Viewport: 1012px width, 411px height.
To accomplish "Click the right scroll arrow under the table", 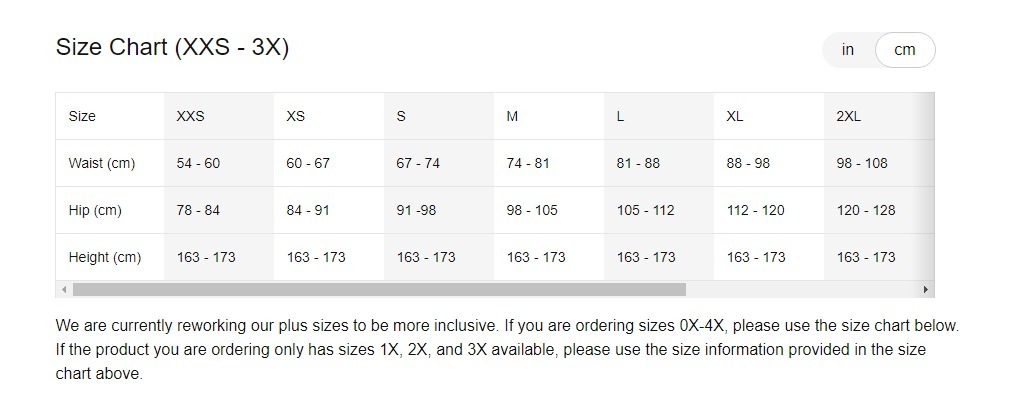I will [x=927, y=290].
